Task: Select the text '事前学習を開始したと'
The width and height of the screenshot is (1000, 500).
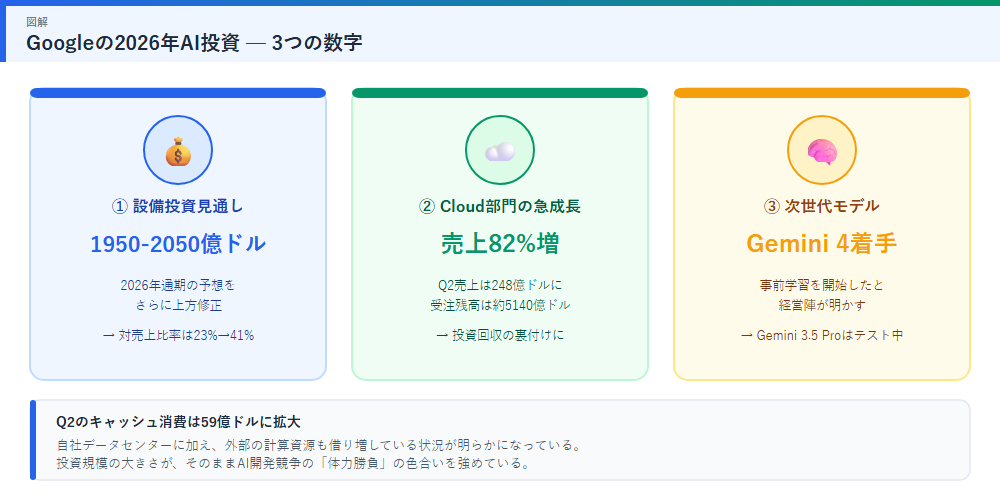Action: click(822, 284)
